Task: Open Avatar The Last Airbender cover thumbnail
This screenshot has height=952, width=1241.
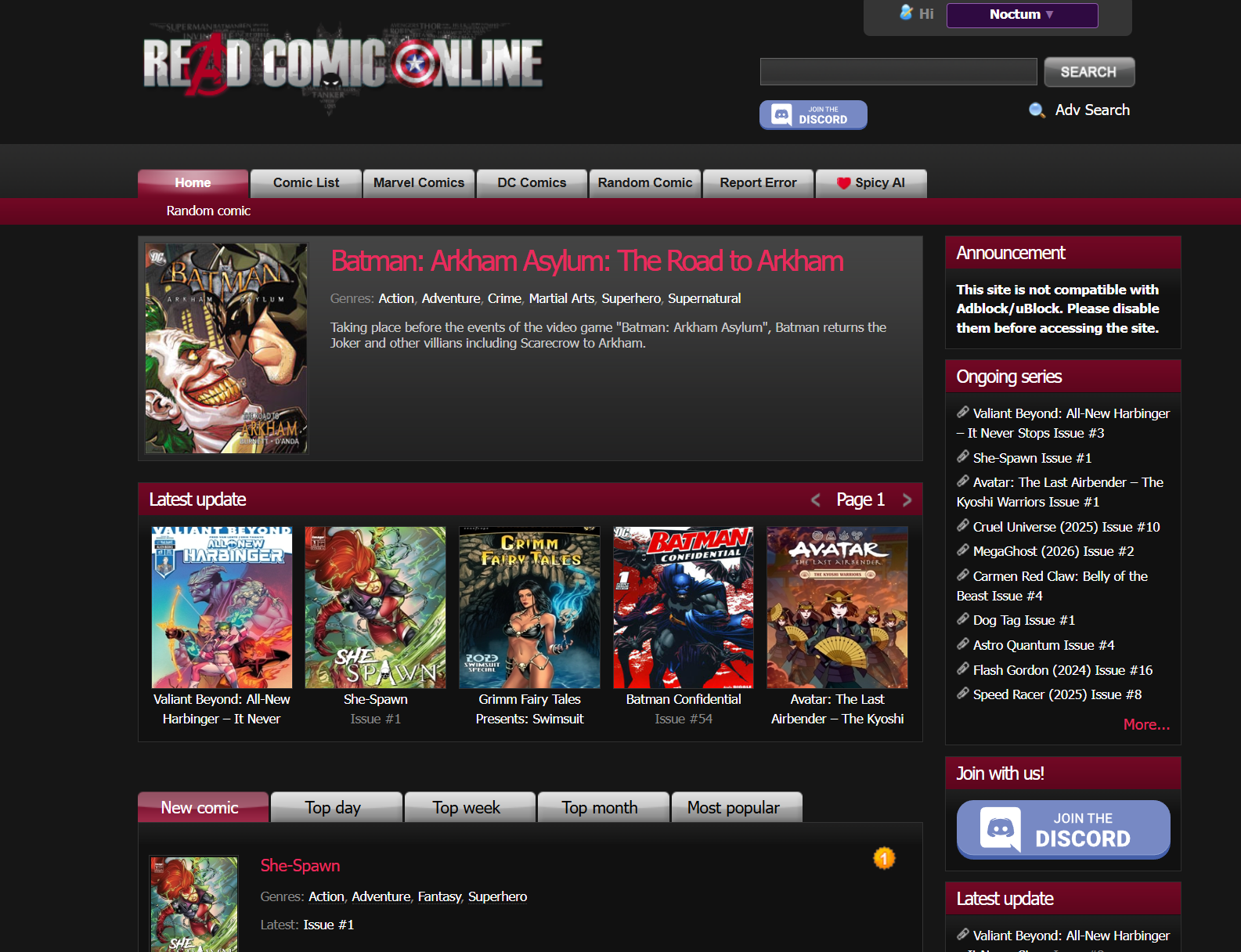Action: pos(837,608)
